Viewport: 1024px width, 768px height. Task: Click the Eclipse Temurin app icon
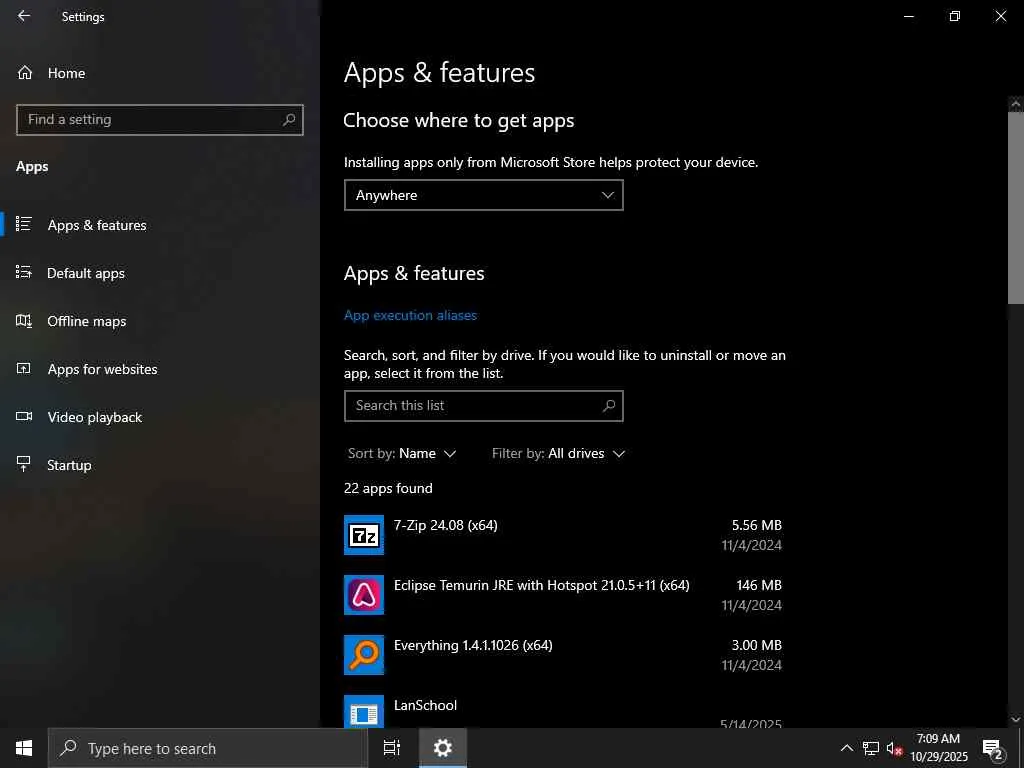364,595
